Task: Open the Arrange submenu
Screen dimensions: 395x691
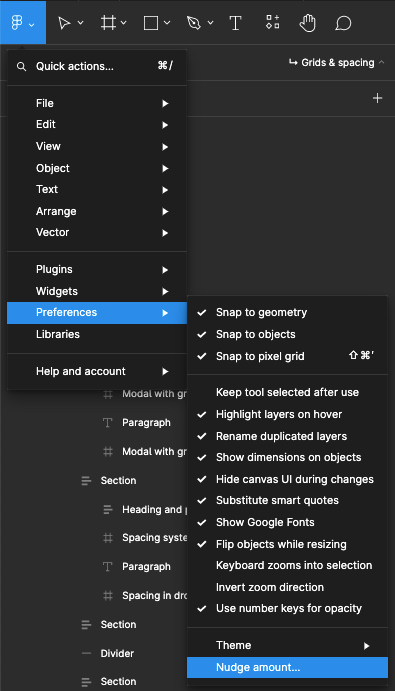Action: pyautogui.click(x=97, y=211)
